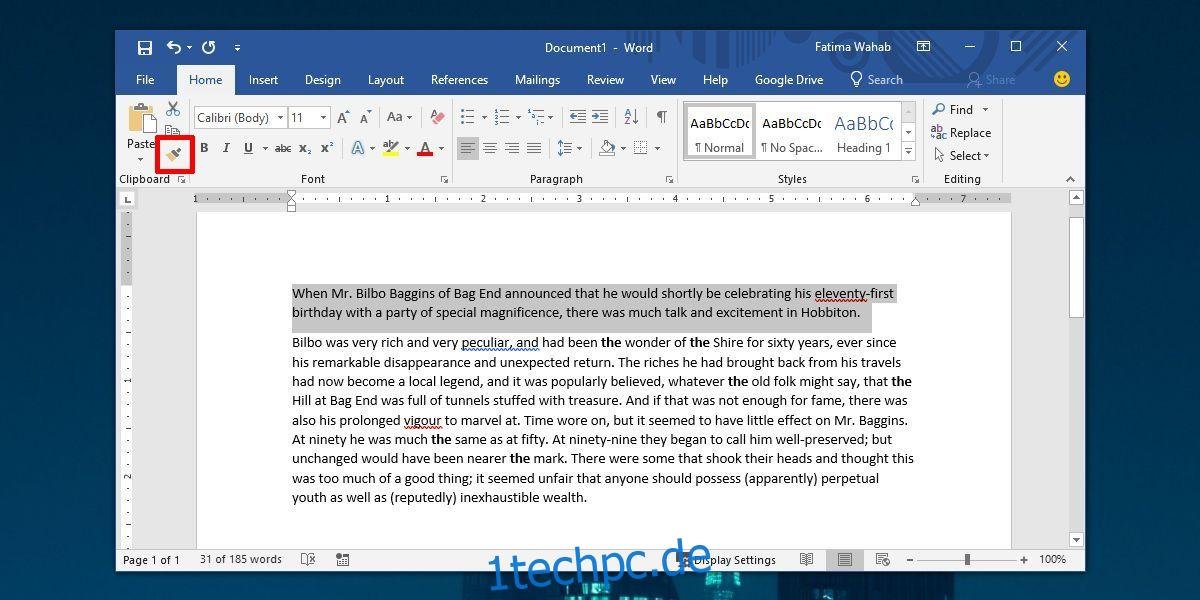1200x600 pixels.
Task: Click the Increase Indent icon
Action: click(x=600, y=117)
